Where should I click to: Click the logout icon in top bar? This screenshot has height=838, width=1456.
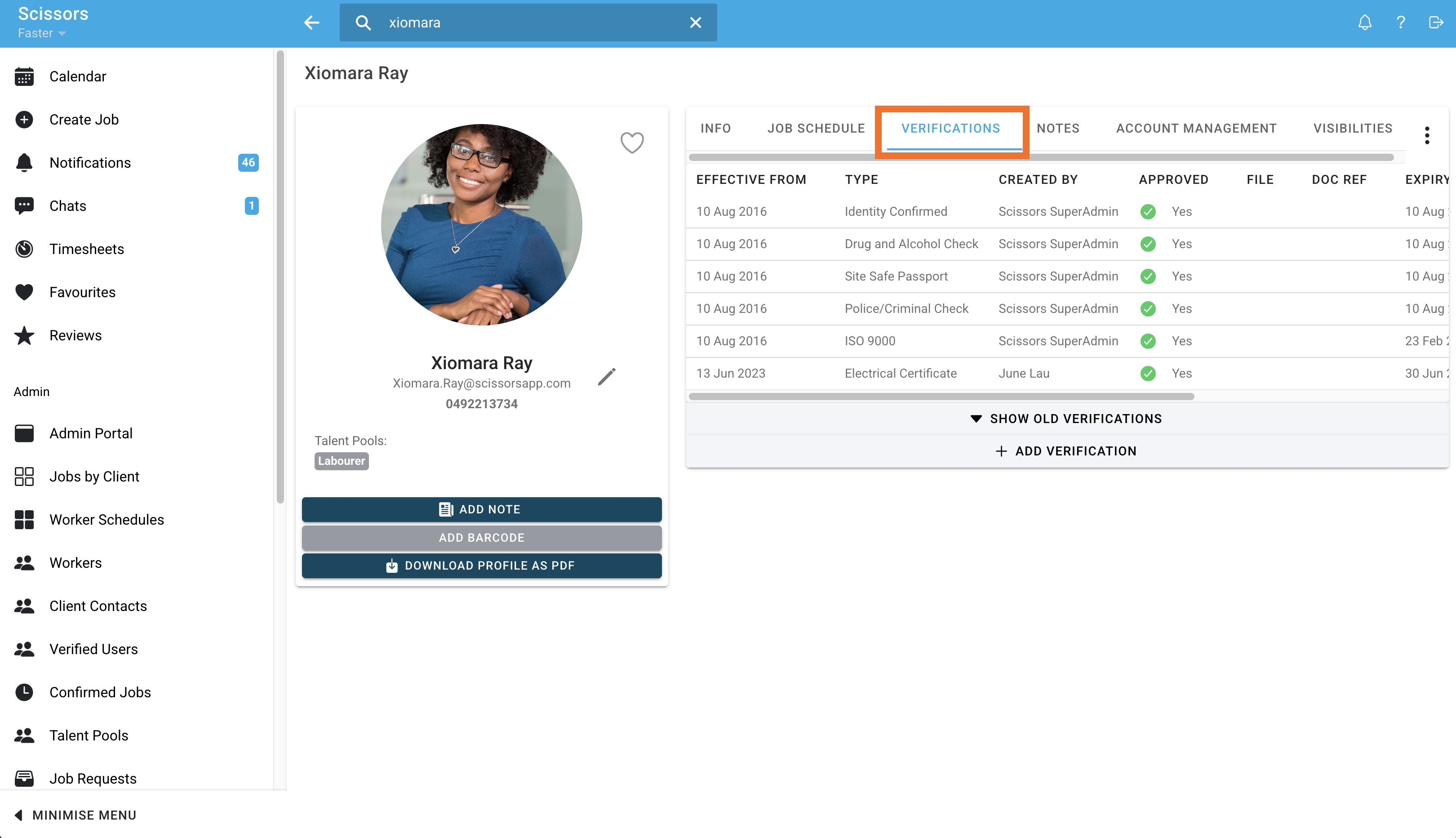pos(1435,22)
